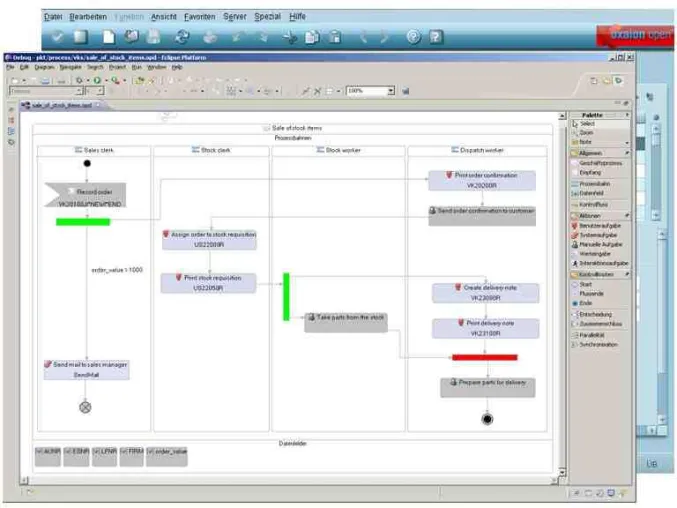Open the Hilfe menu in background window
This screenshot has width=677, height=508.
pos(297,17)
